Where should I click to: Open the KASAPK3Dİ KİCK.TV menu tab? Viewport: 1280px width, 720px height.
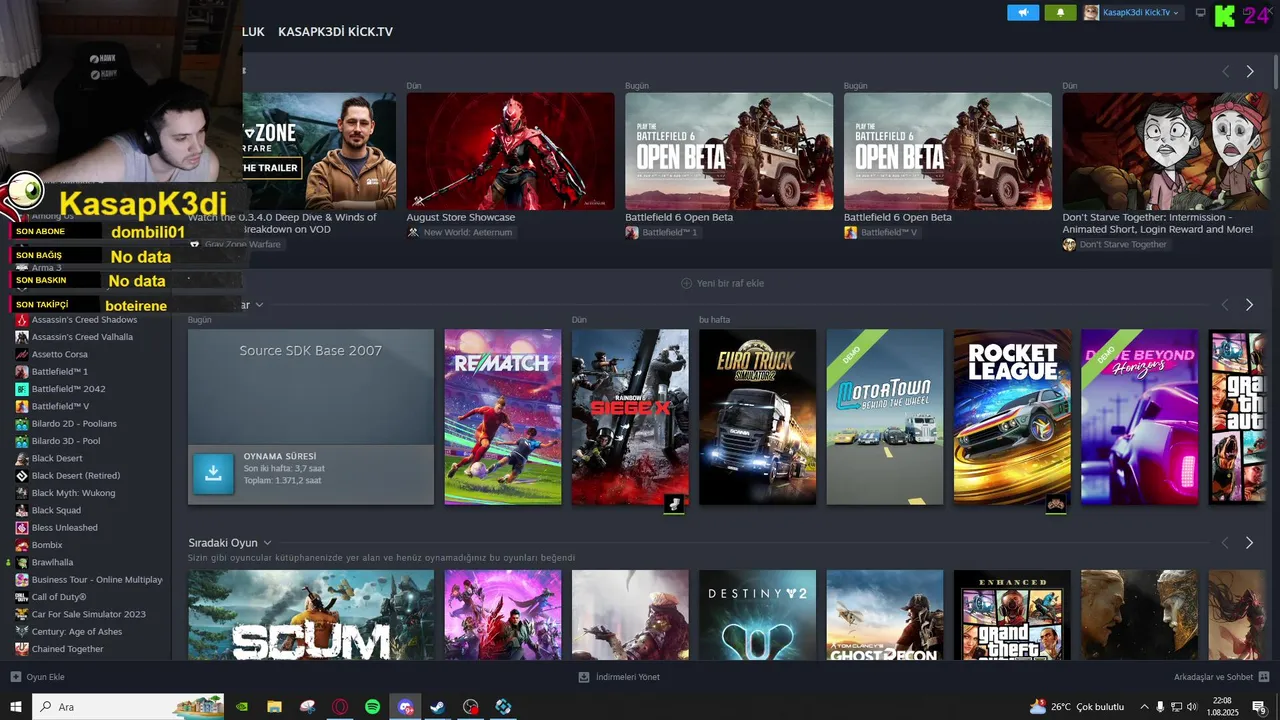pyautogui.click(x=335, y=32)
